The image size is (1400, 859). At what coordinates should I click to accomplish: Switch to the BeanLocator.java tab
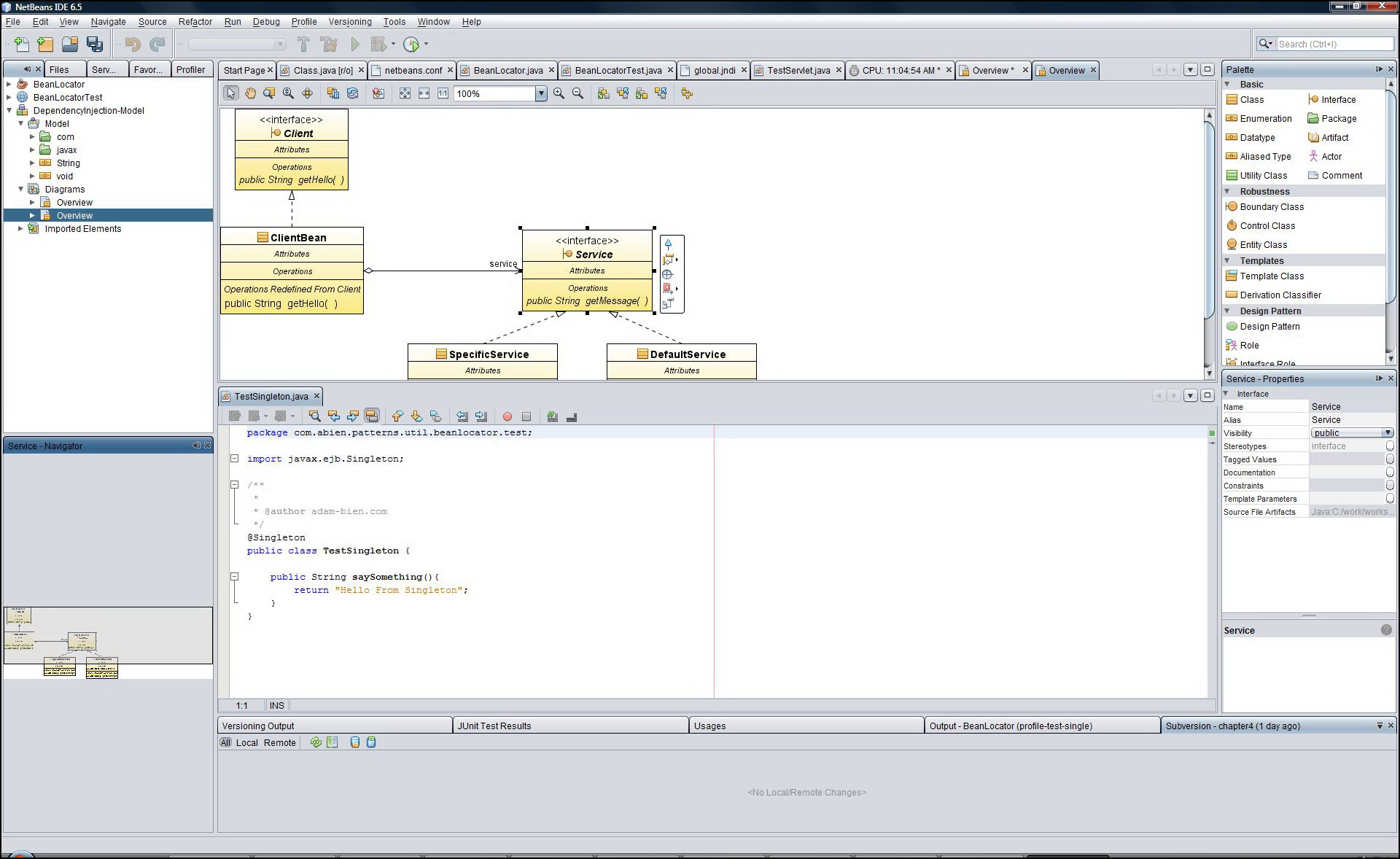(x=508, y=70)
